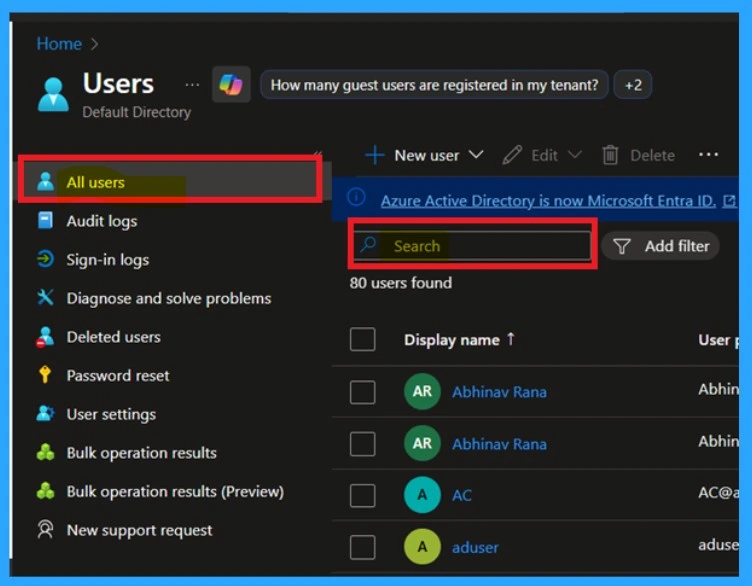Click the trash Delete icon

pyautogui.click(x=610, y=155)
